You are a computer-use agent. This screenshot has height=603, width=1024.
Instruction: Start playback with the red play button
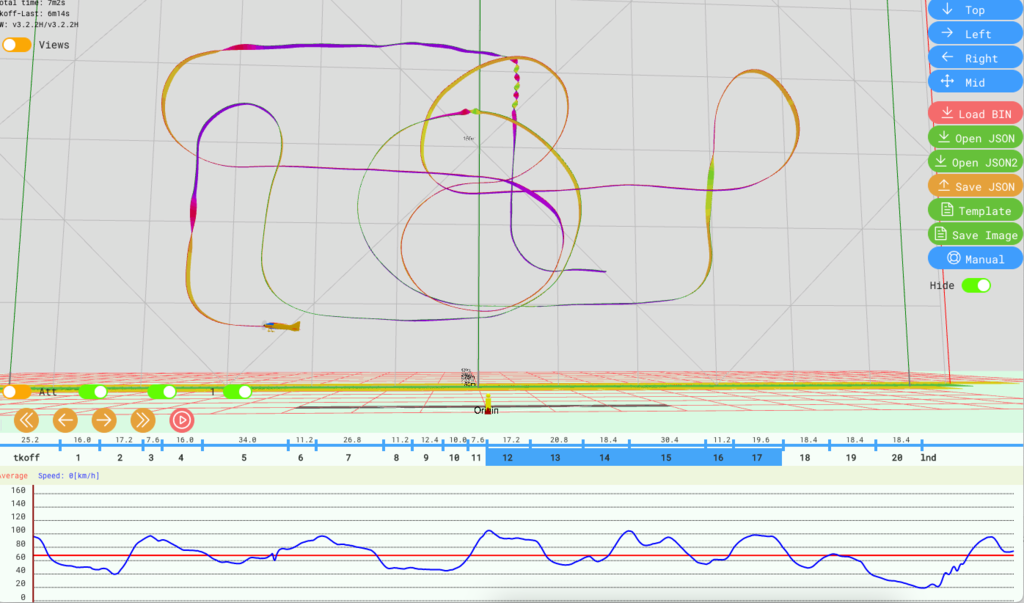[x=182, y=420]
